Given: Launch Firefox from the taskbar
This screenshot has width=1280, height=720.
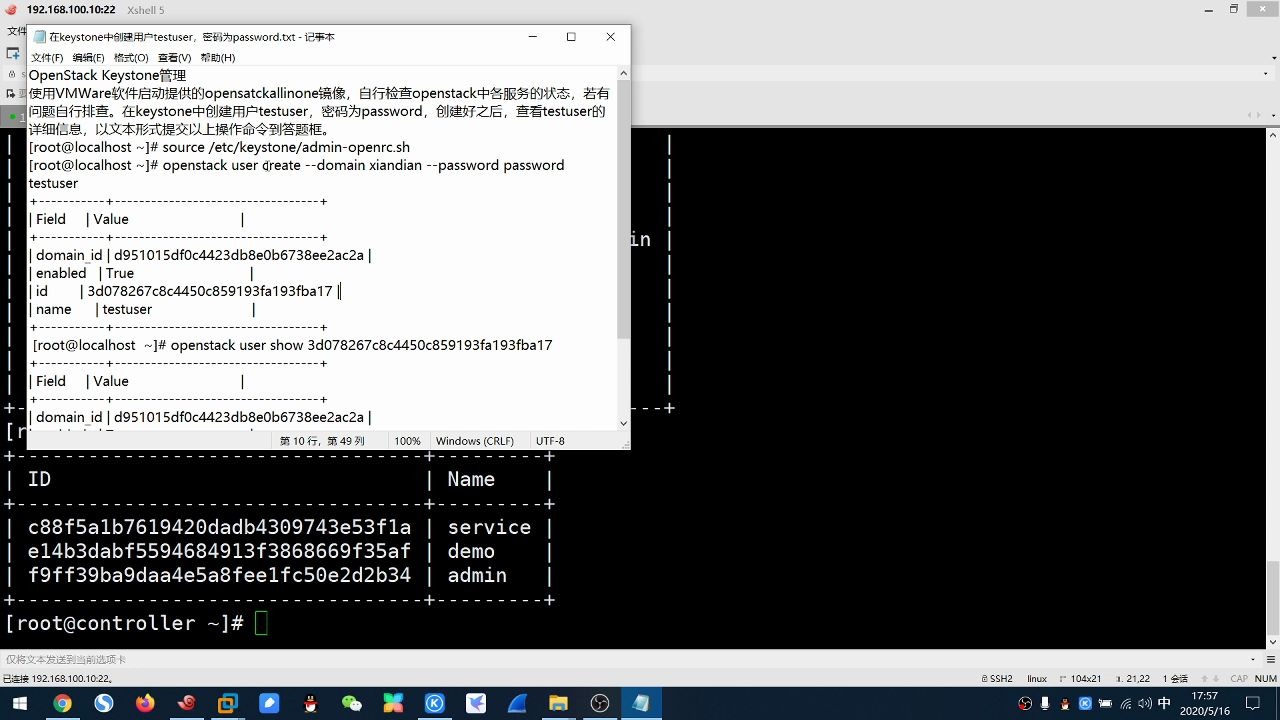Looking at the screenshot, I should (146, 703).
